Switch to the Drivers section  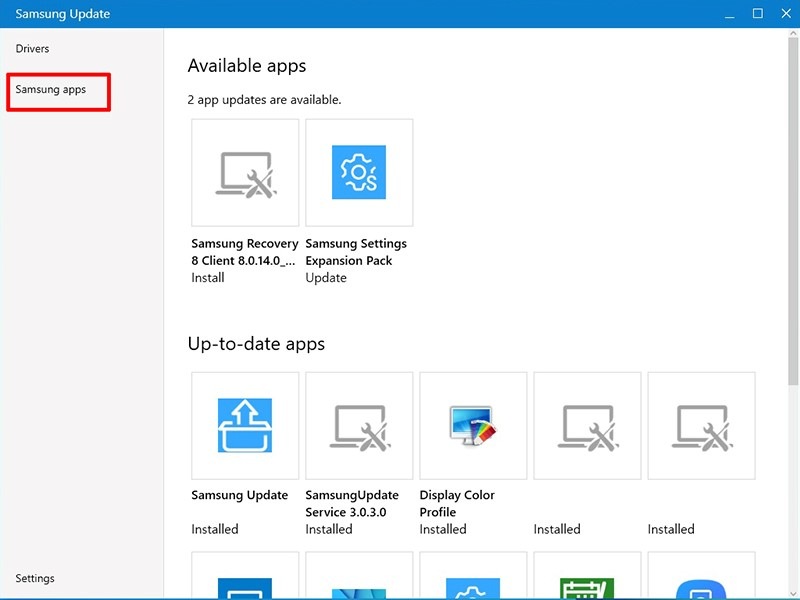(32, 48)
